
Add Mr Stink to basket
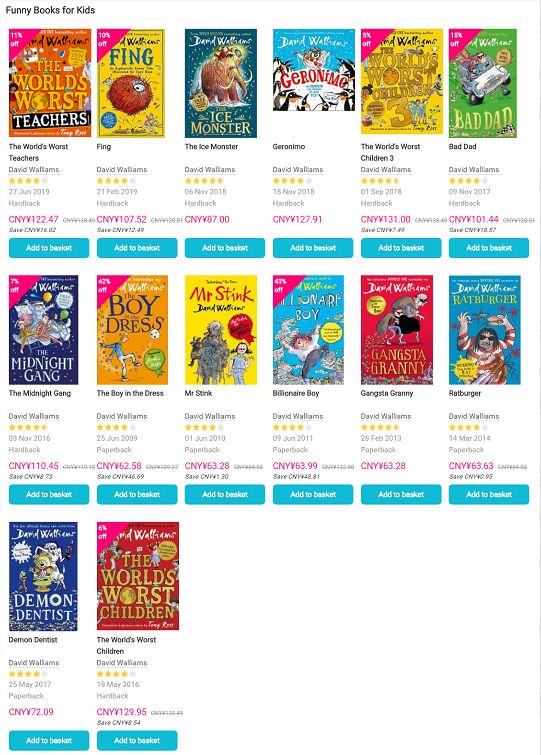point(225,495)
